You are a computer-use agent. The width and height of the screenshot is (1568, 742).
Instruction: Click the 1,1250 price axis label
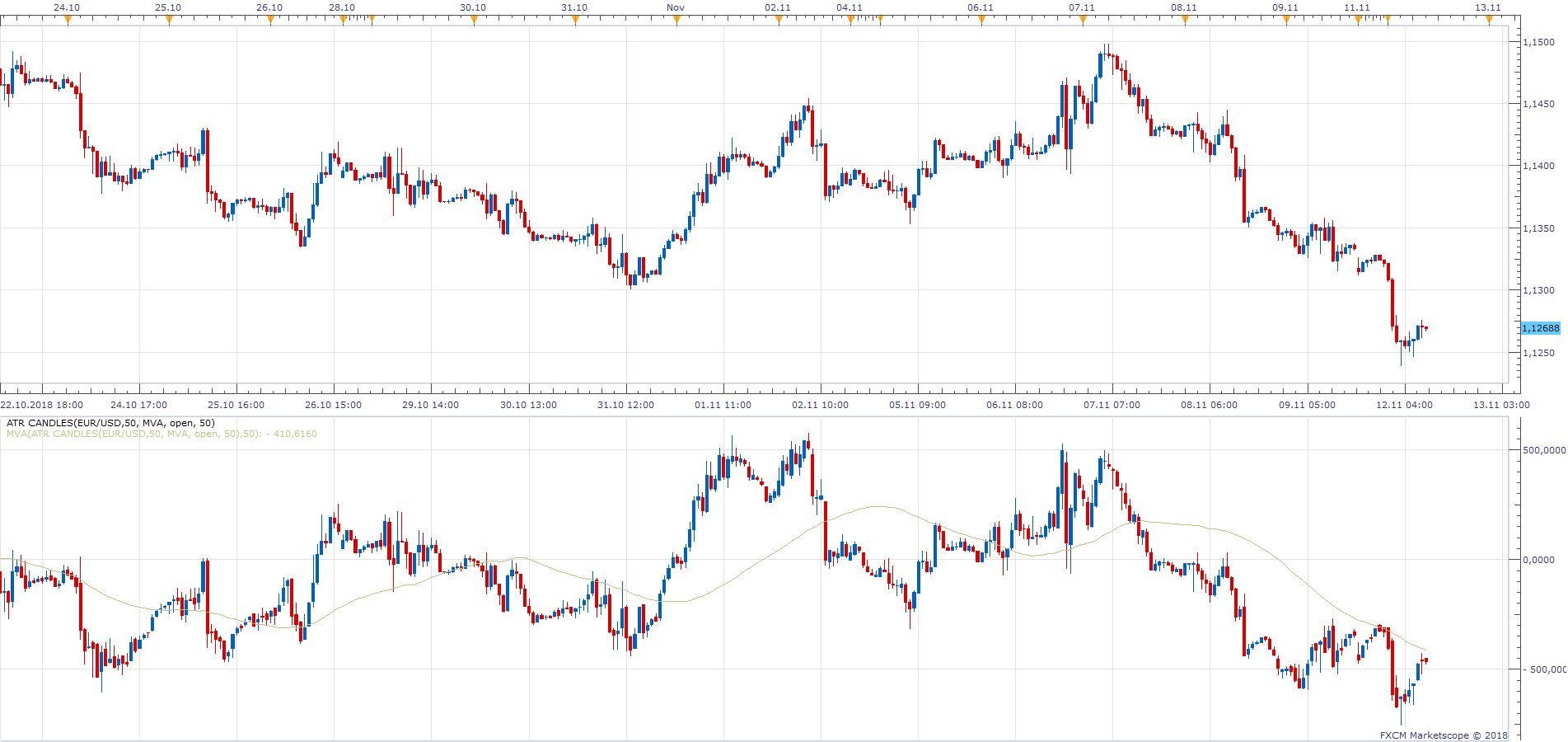point(1539,353)
